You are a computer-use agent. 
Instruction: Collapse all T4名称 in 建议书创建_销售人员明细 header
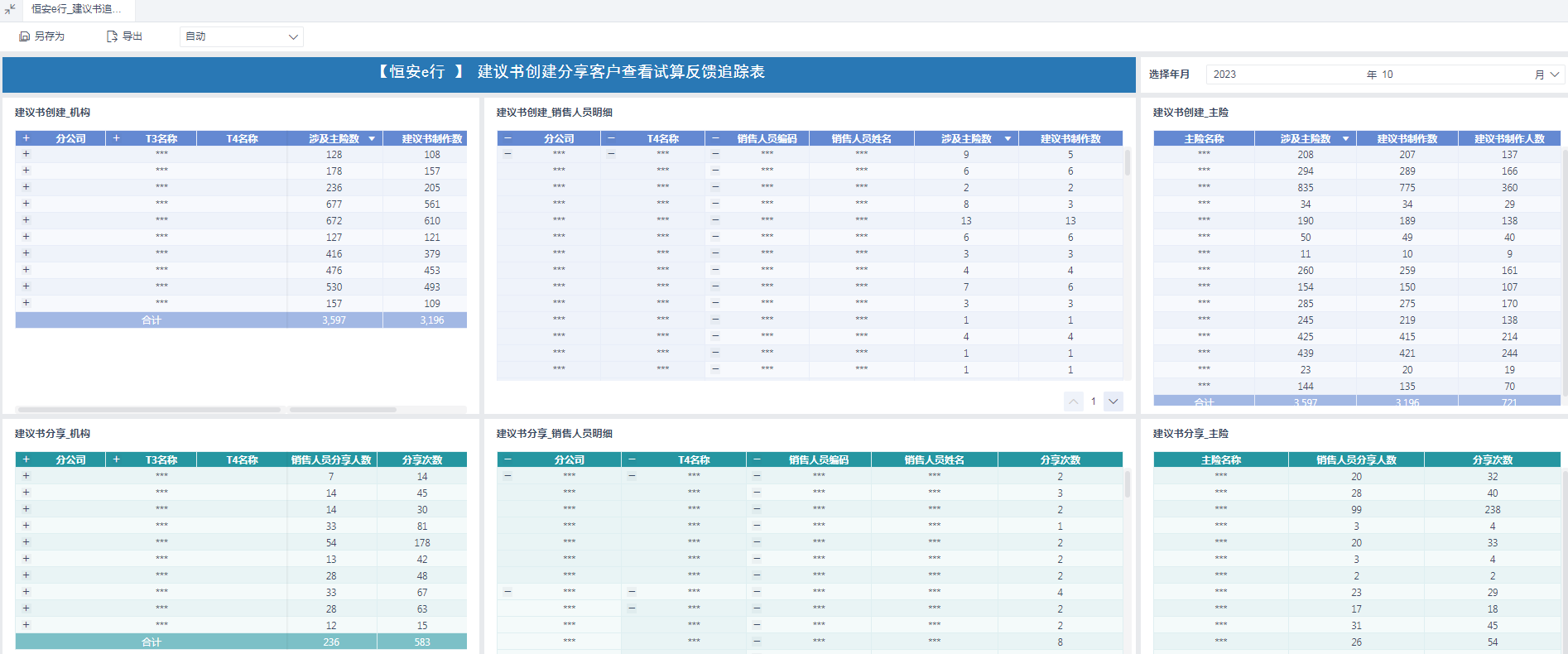(x=611, y=138)
